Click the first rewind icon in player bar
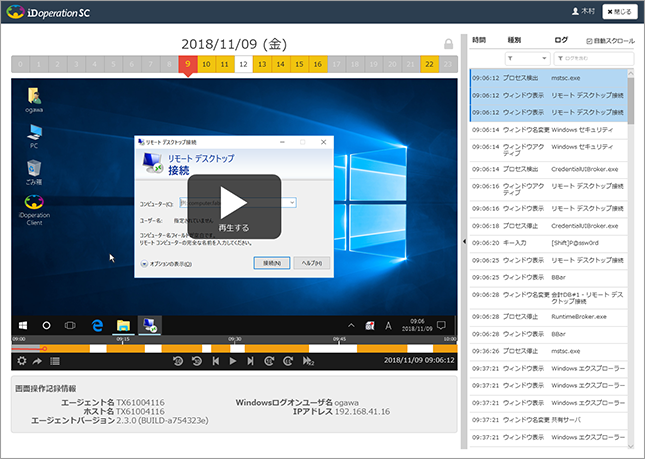 click(178, 361)
